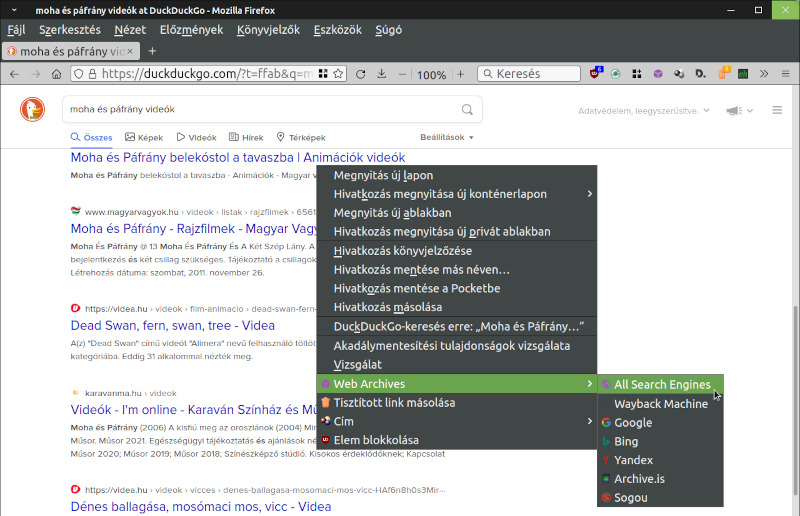Click the orange extension icon with badge
This screenshot has width=800, height=516.
(x=724, y=73)
